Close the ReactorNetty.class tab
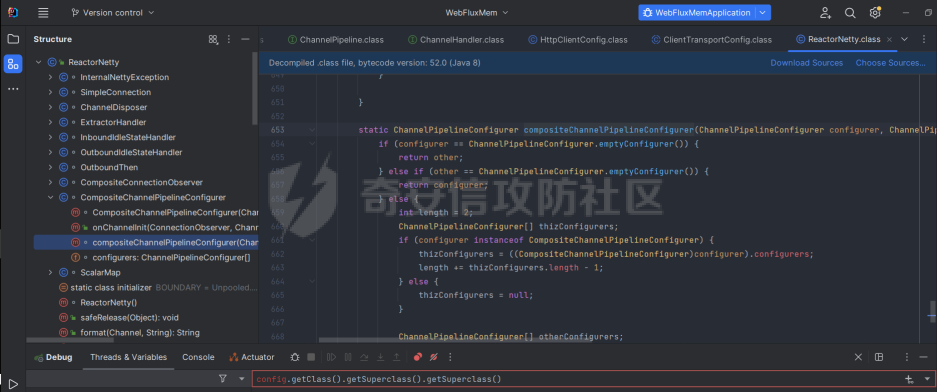Viewport: 937px width, 392px height. [890, 40]
